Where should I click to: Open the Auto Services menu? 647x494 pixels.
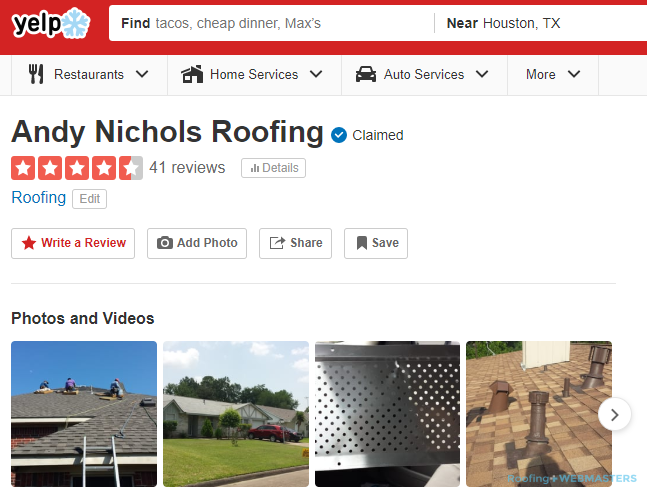pyautogui.click(x=425, y=75)
